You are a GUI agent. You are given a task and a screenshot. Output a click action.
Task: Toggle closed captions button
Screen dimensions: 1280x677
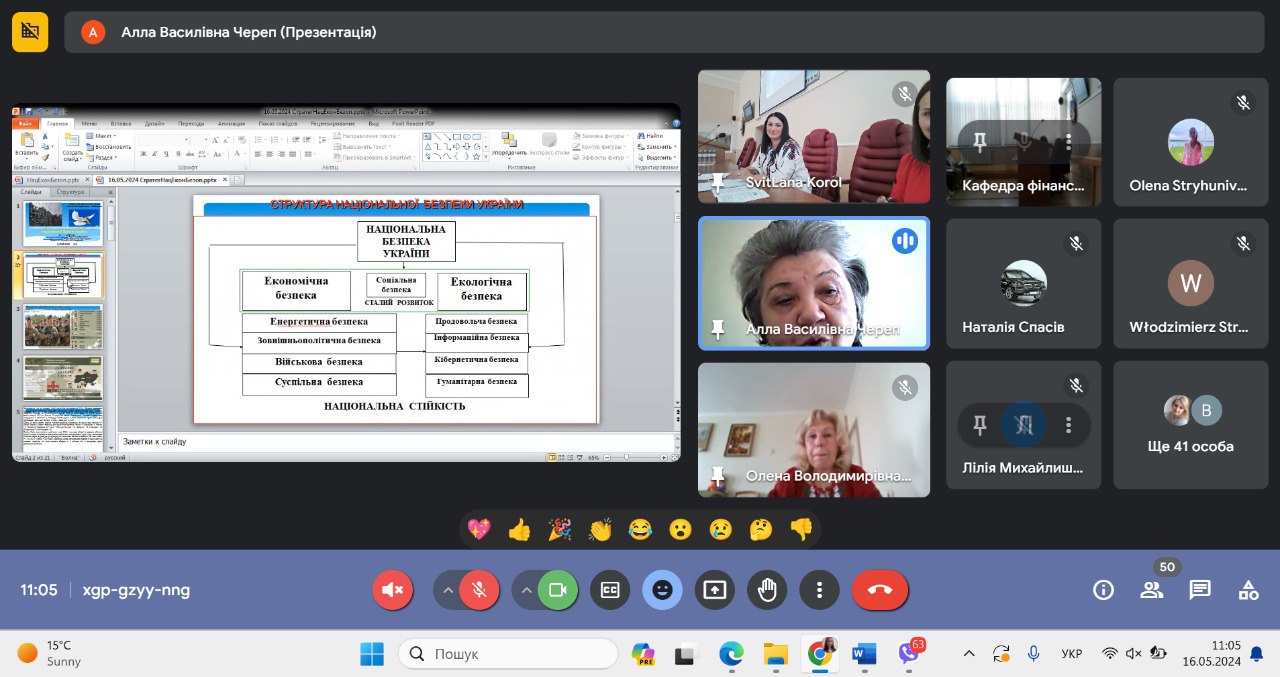click(x=610, y=590)
